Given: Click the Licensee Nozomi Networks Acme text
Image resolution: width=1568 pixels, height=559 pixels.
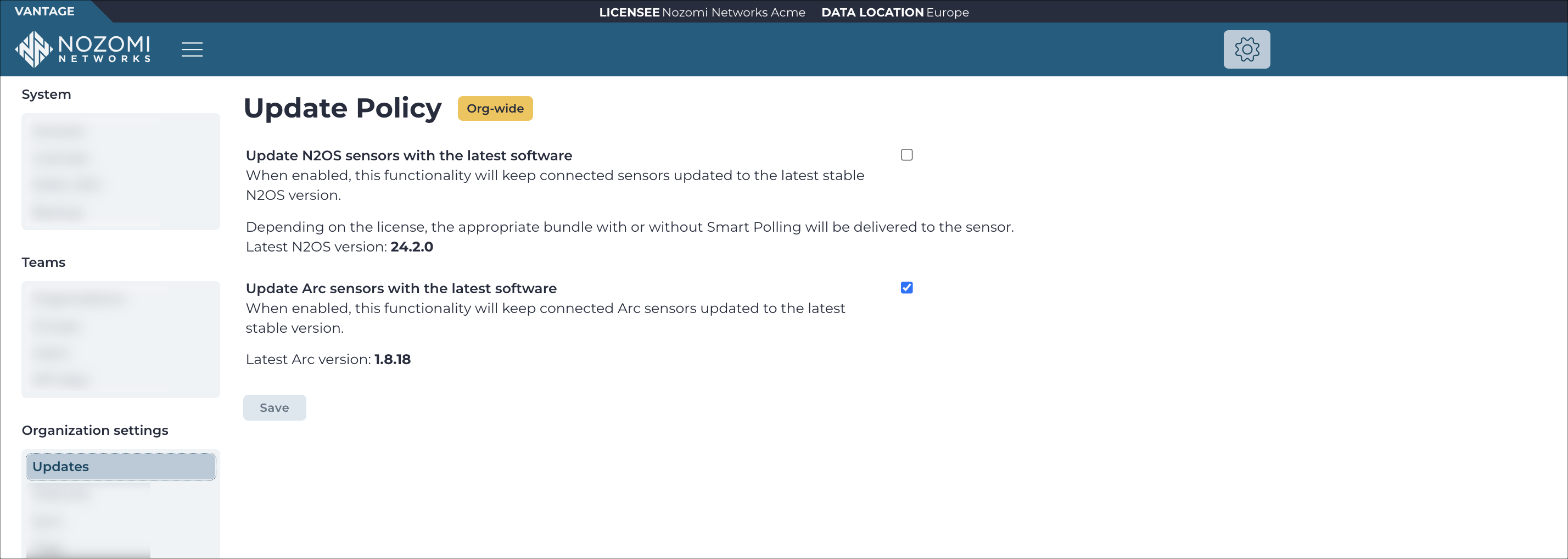Looking at the screenshot, I should pos(702,12).
